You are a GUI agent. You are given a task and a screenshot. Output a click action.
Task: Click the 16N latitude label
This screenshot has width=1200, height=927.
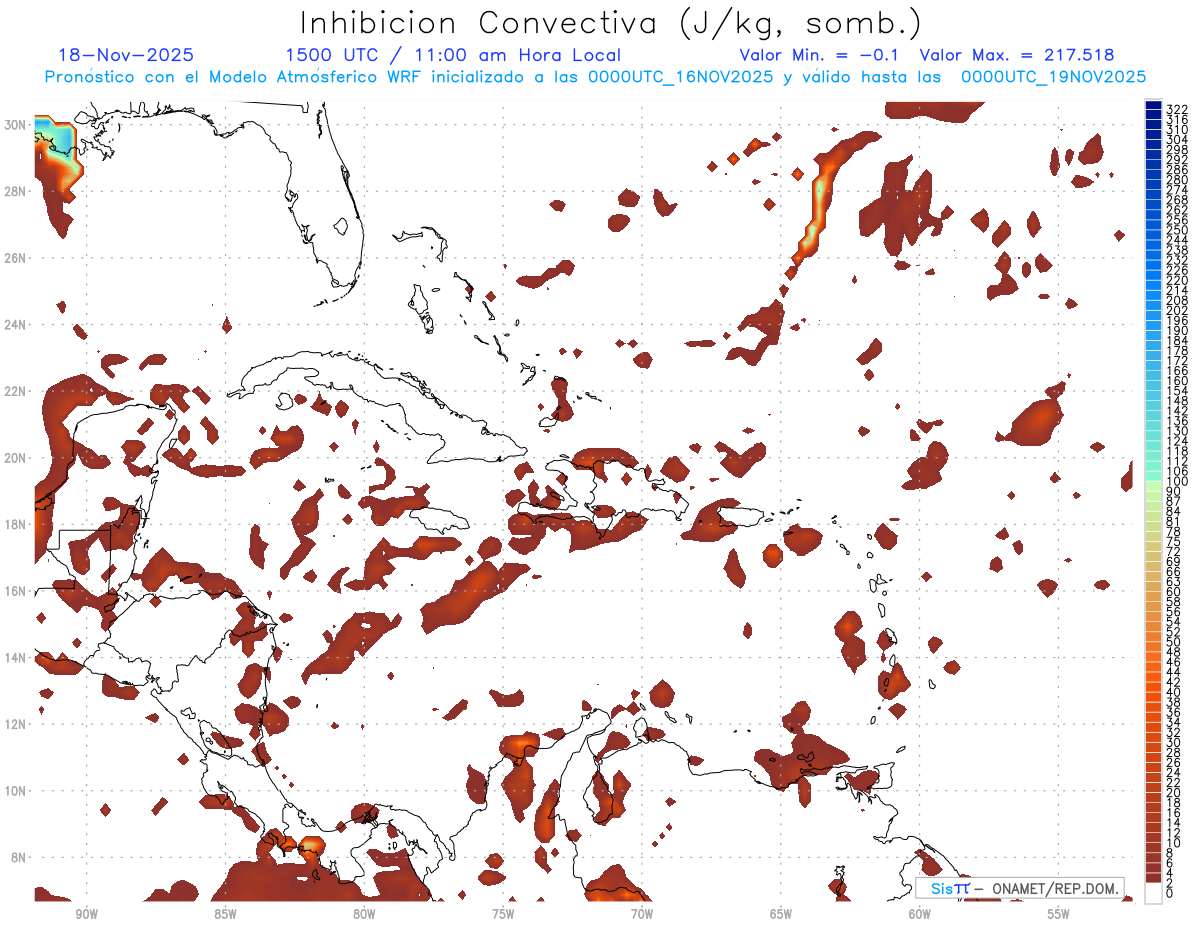tap(17, 591)
